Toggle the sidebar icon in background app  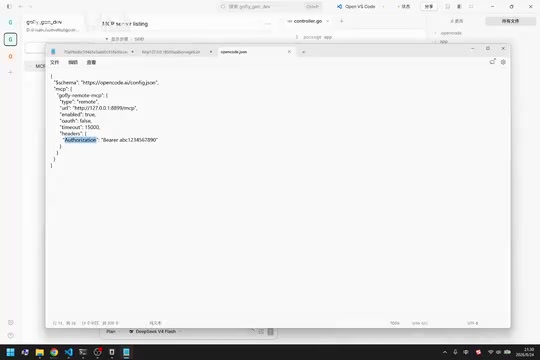(x=9, y=7)
